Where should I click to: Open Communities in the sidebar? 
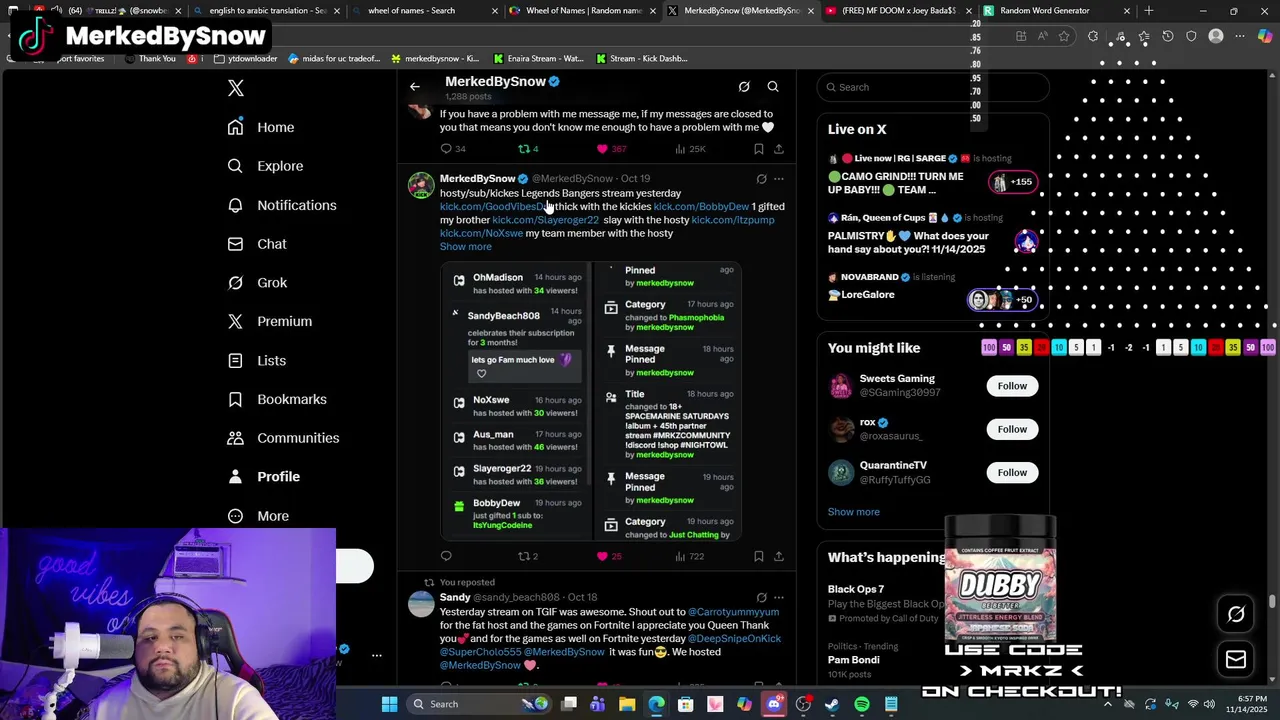[283, 438]
